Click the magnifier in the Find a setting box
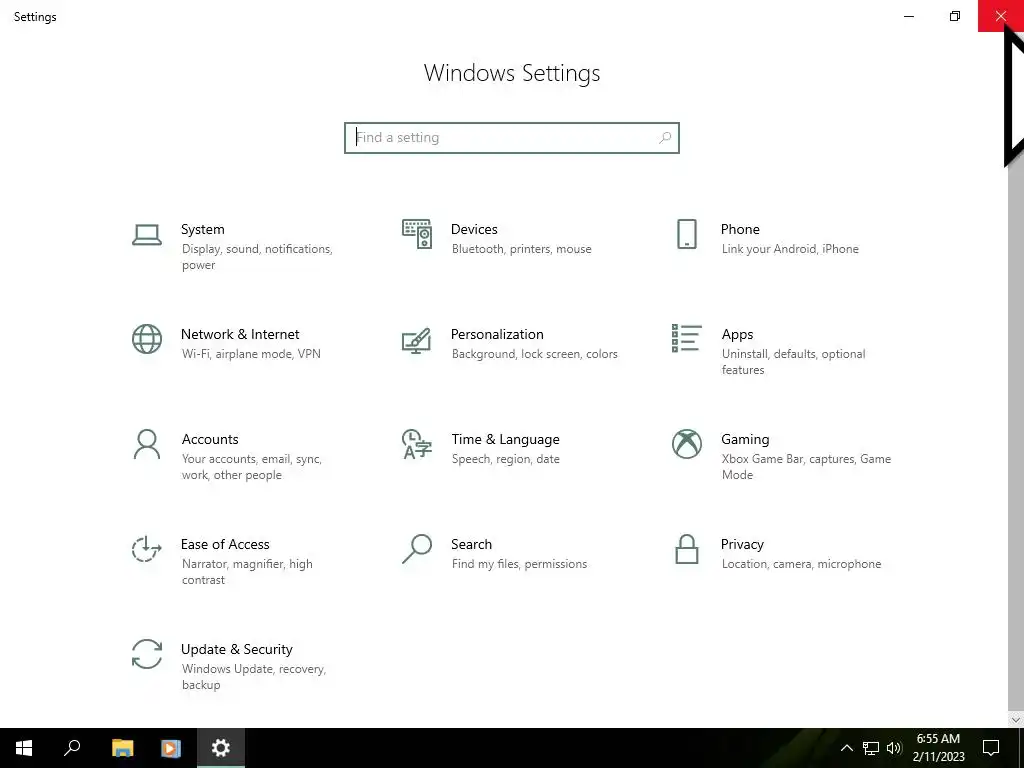 665,138
